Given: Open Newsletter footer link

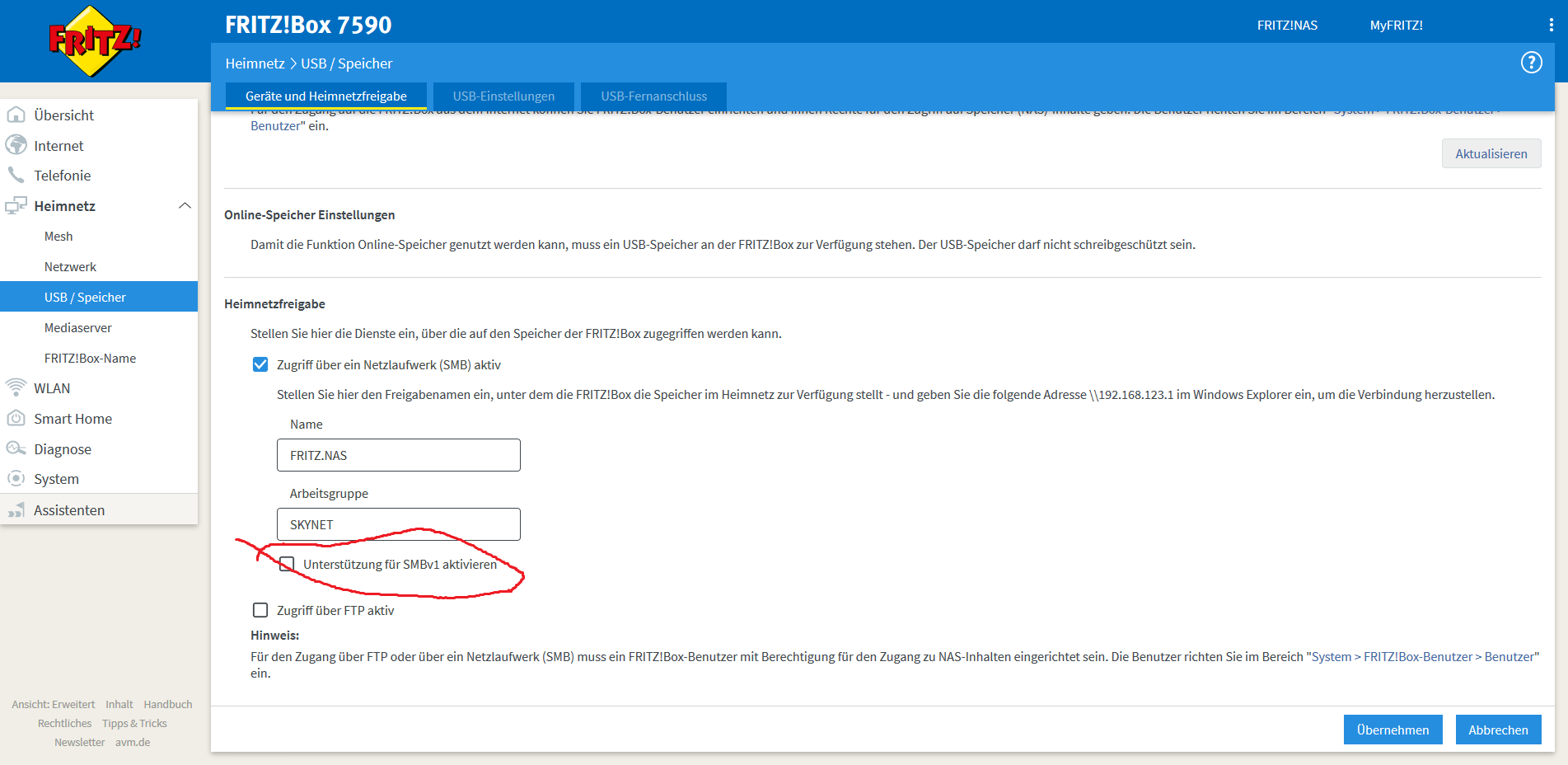Looking at the screenshot, I should [x=80, y=742].
